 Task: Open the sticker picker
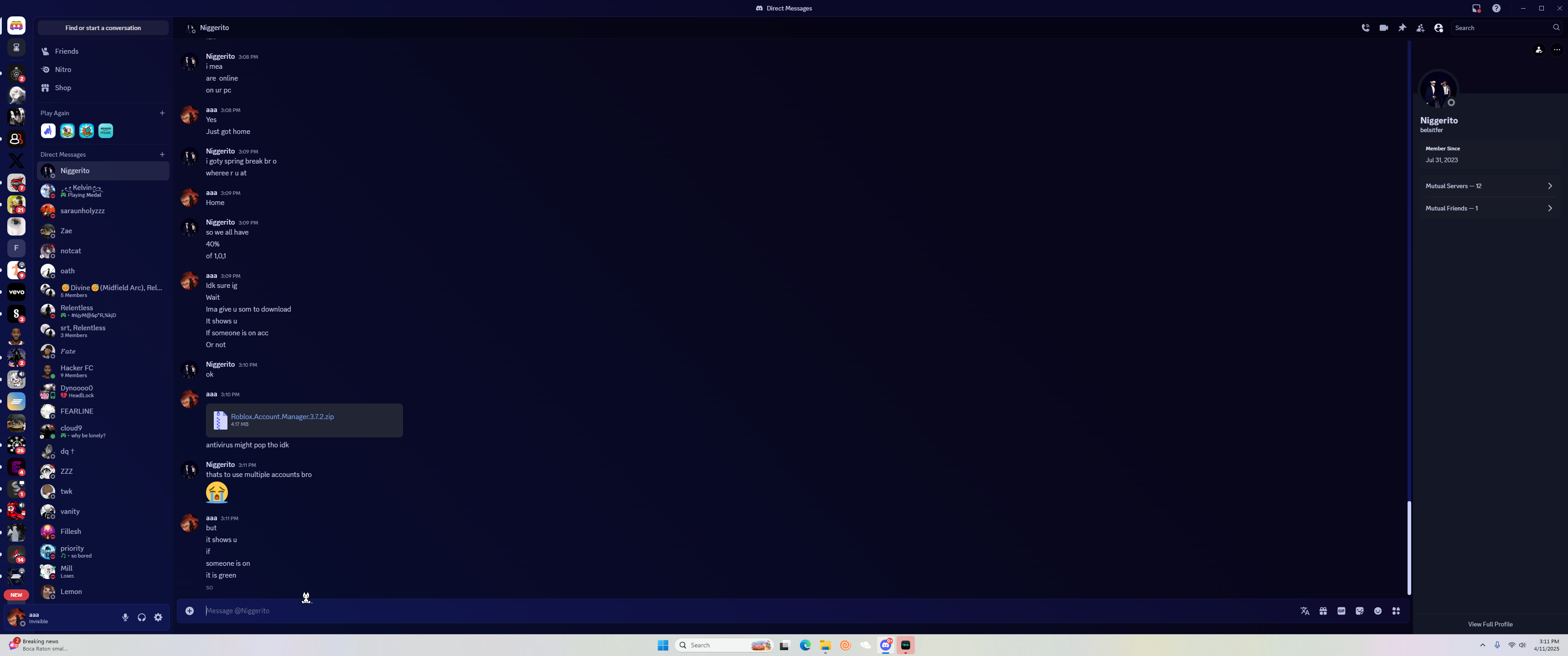coord(1359,611)
